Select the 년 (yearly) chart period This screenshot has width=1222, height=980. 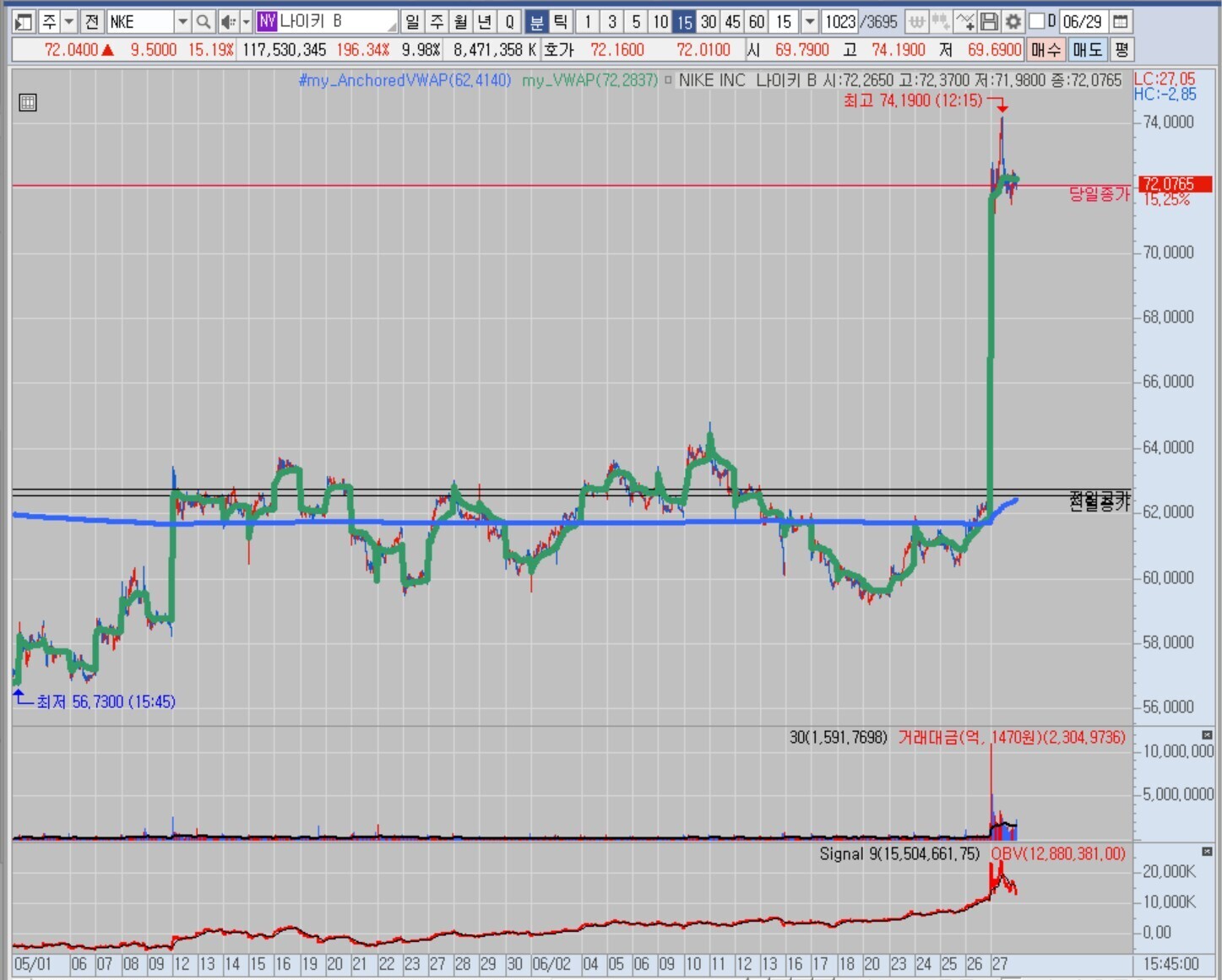pyautogui.click(x=485, y=21)
